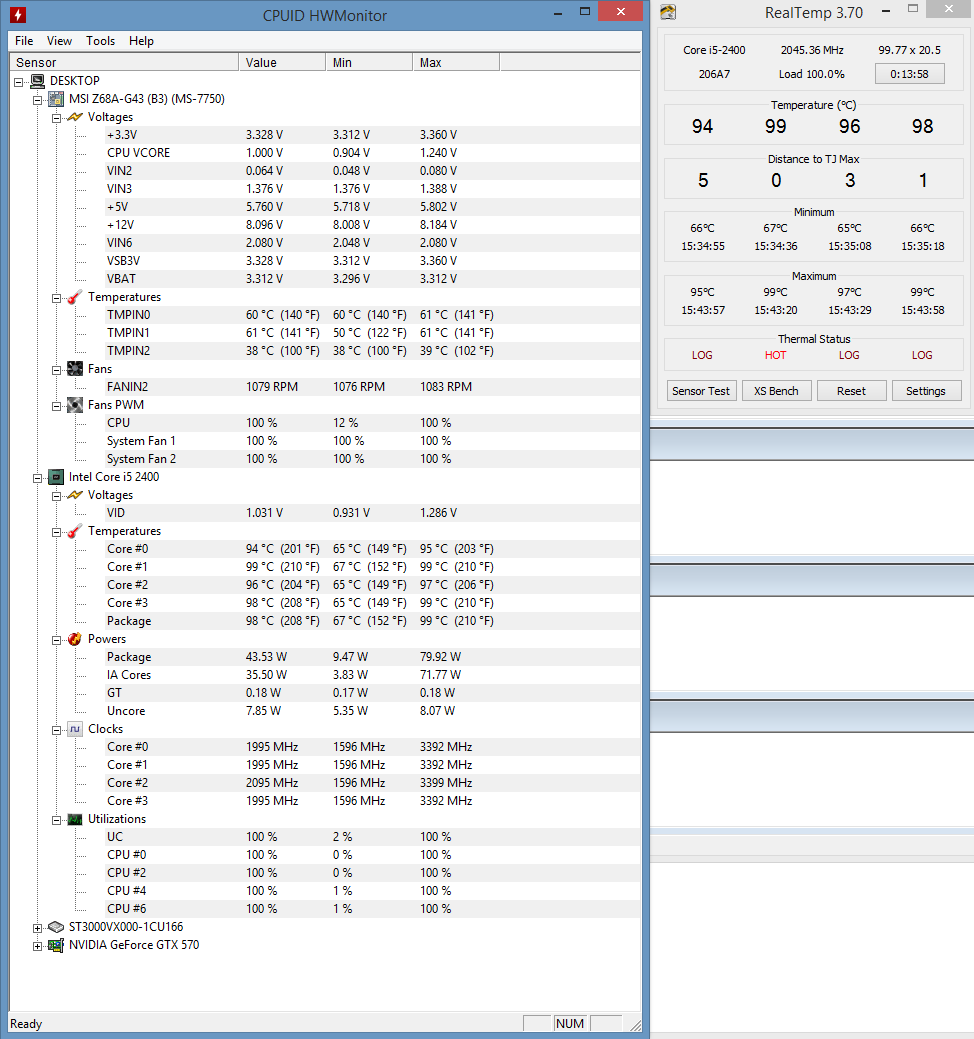Expand the ST3000VX000-1CU166 drive node
Viewport: 974px width, 1039px height.
pos(38,928)
